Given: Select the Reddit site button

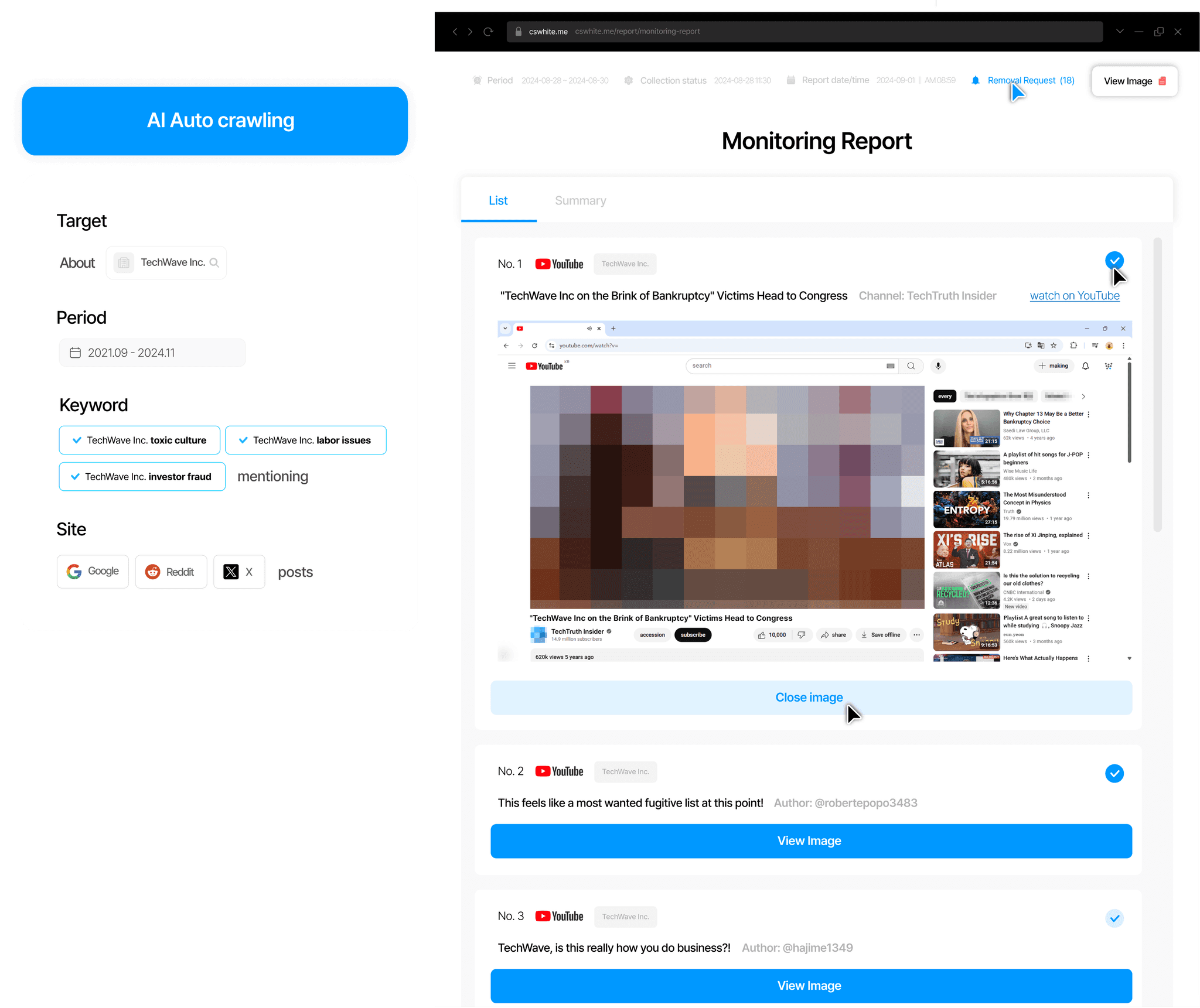Looking at the screenshot, I should tap(171, 572).
